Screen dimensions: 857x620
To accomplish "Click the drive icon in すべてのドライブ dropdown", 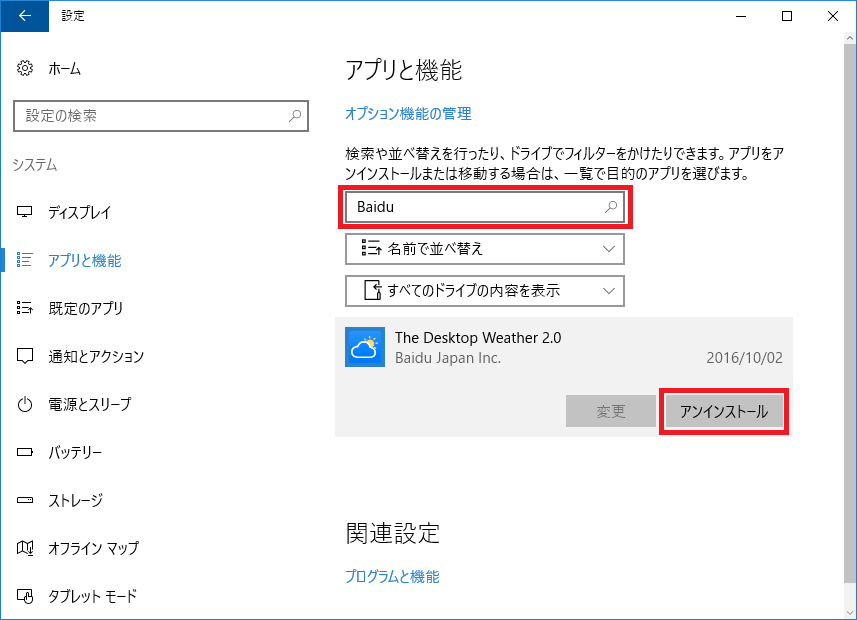I will point(373,290).
